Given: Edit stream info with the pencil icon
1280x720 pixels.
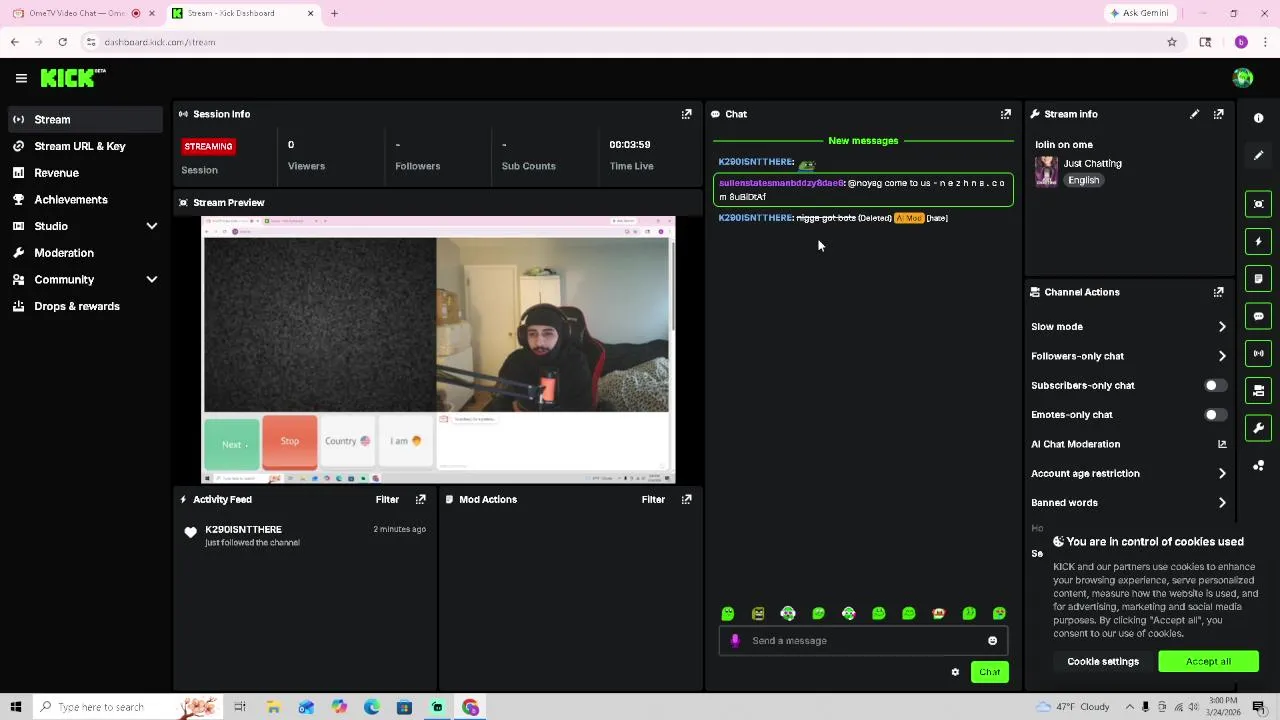Looking at the screenshot, I should click(1194, 114).
